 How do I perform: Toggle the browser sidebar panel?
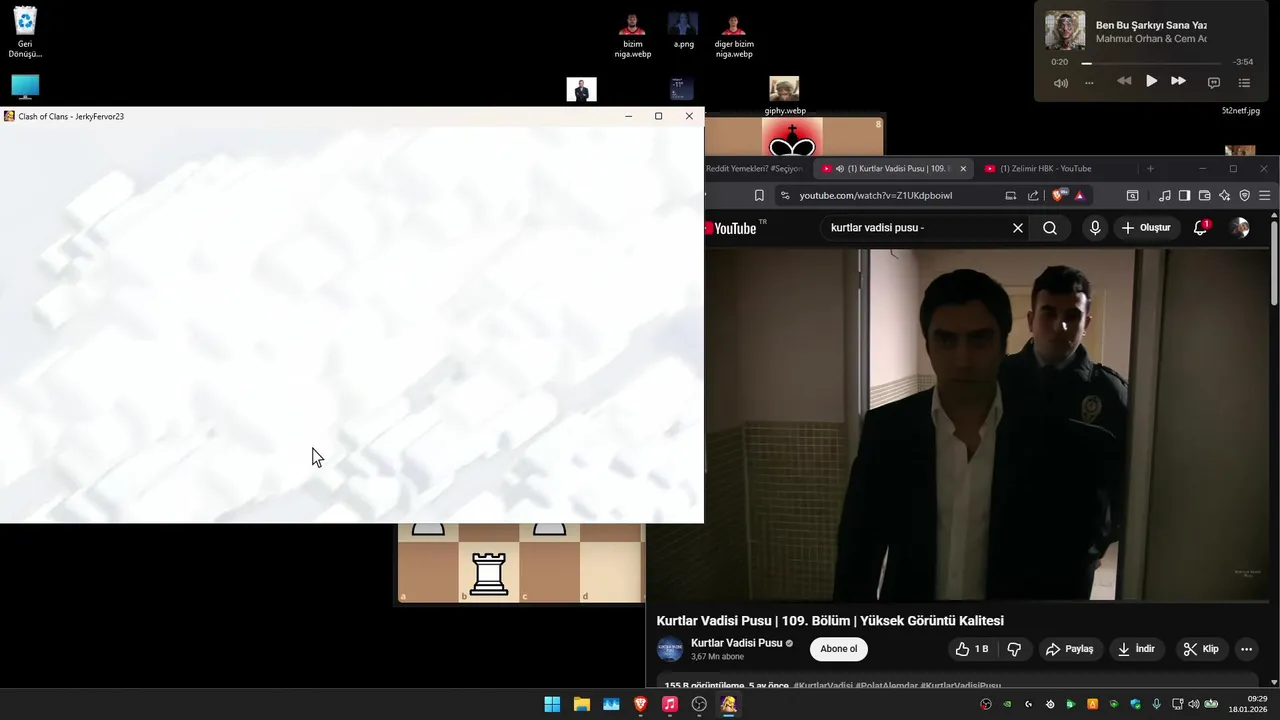1185,196
